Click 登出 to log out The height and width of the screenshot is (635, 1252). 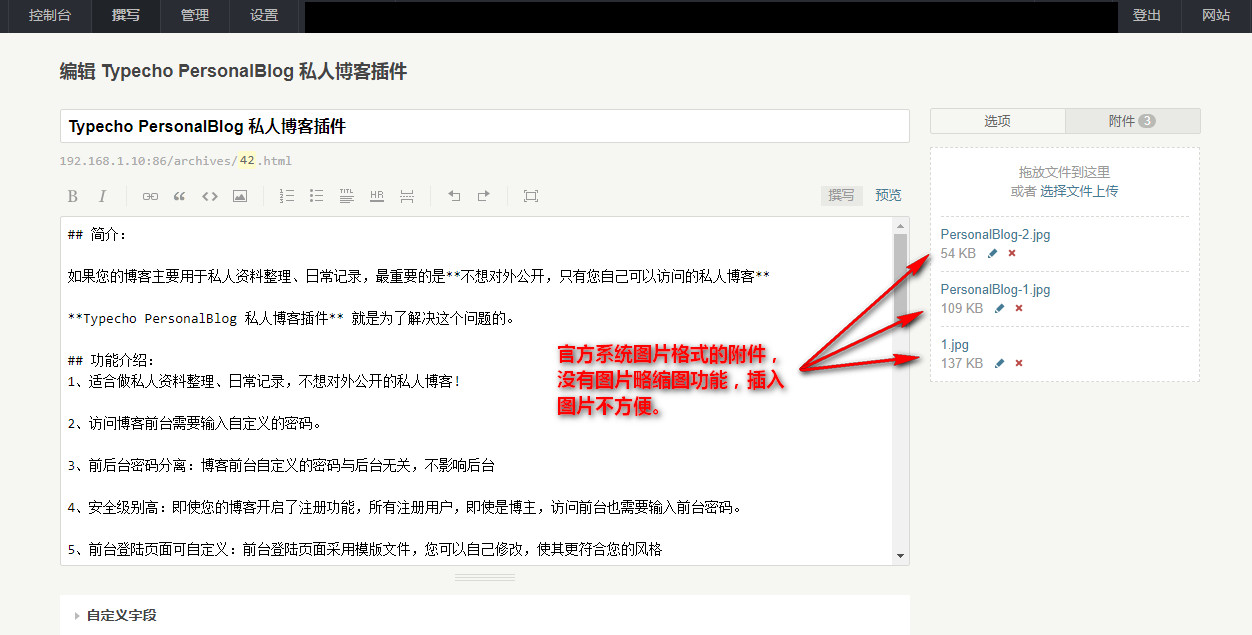(1147, 16)
